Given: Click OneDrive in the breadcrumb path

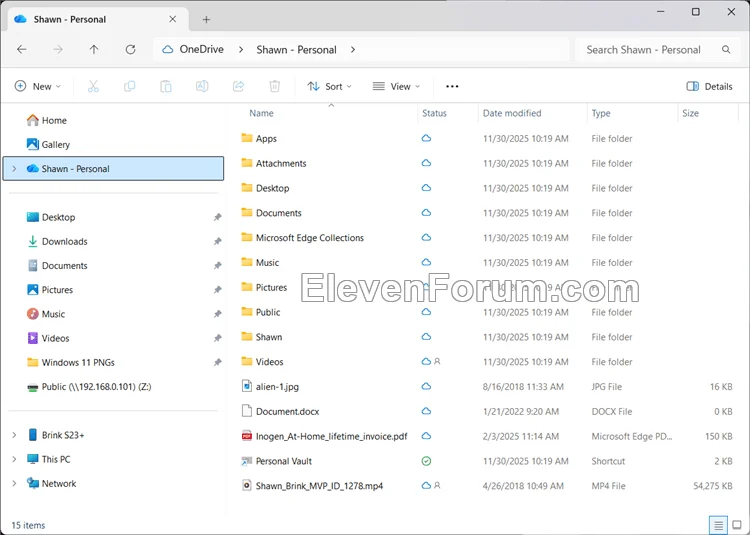Looking at the screenshot, I should 201,50.
